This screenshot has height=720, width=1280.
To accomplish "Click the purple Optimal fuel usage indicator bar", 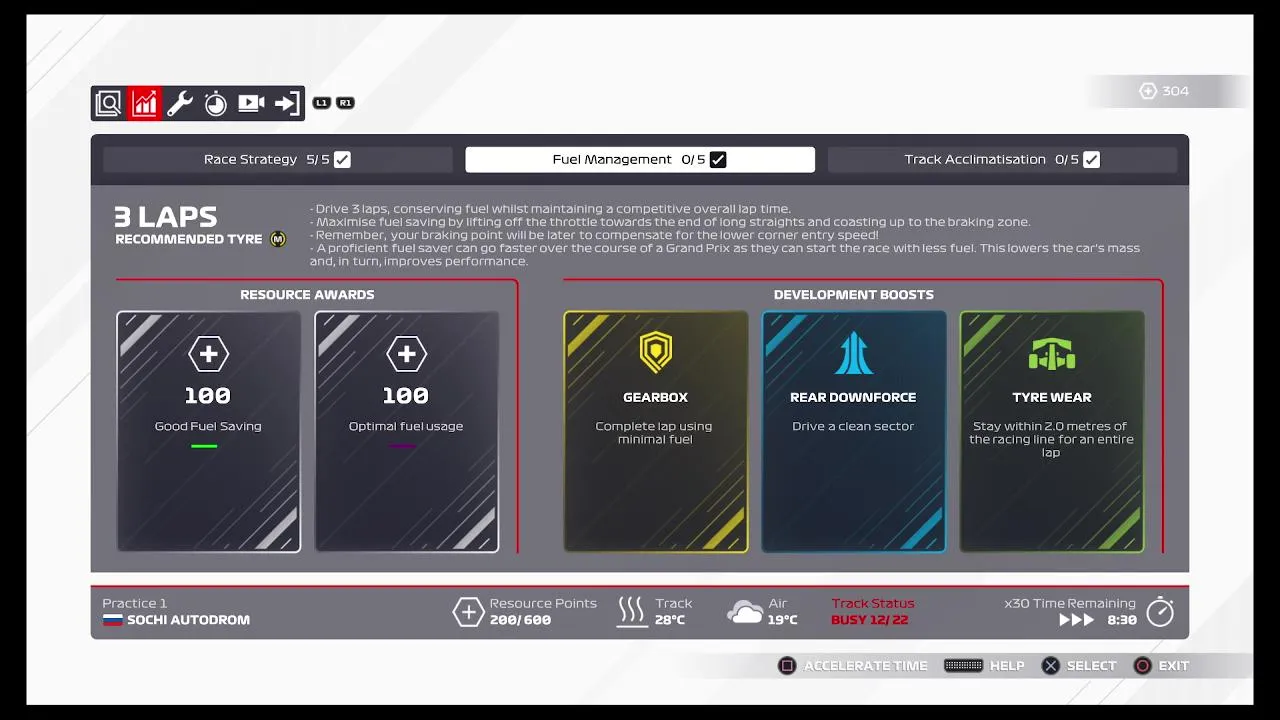I will coord(402,446).
